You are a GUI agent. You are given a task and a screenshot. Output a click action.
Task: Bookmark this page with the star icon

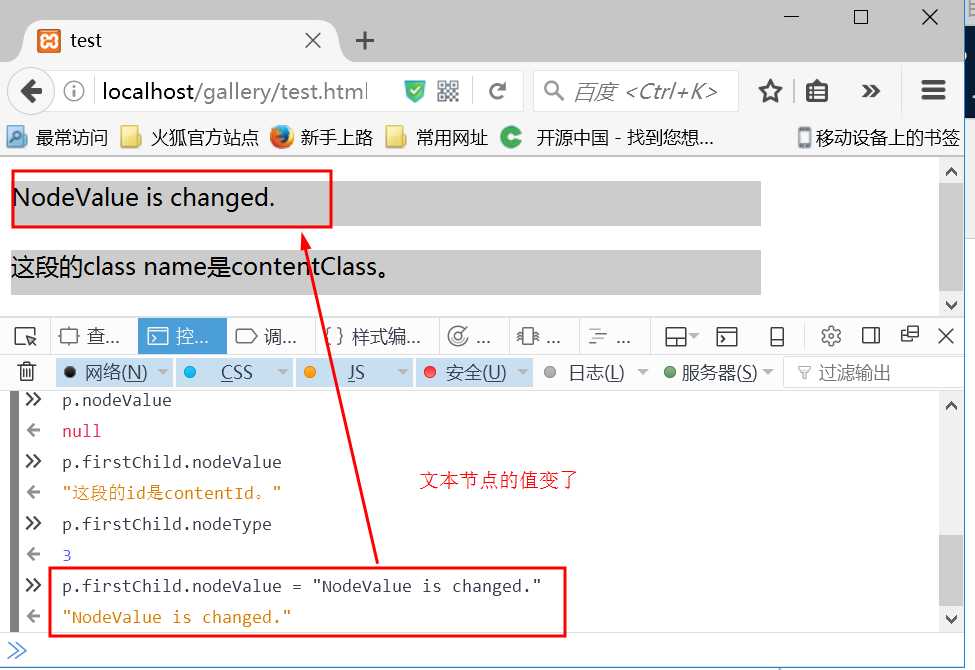[770, 91]
